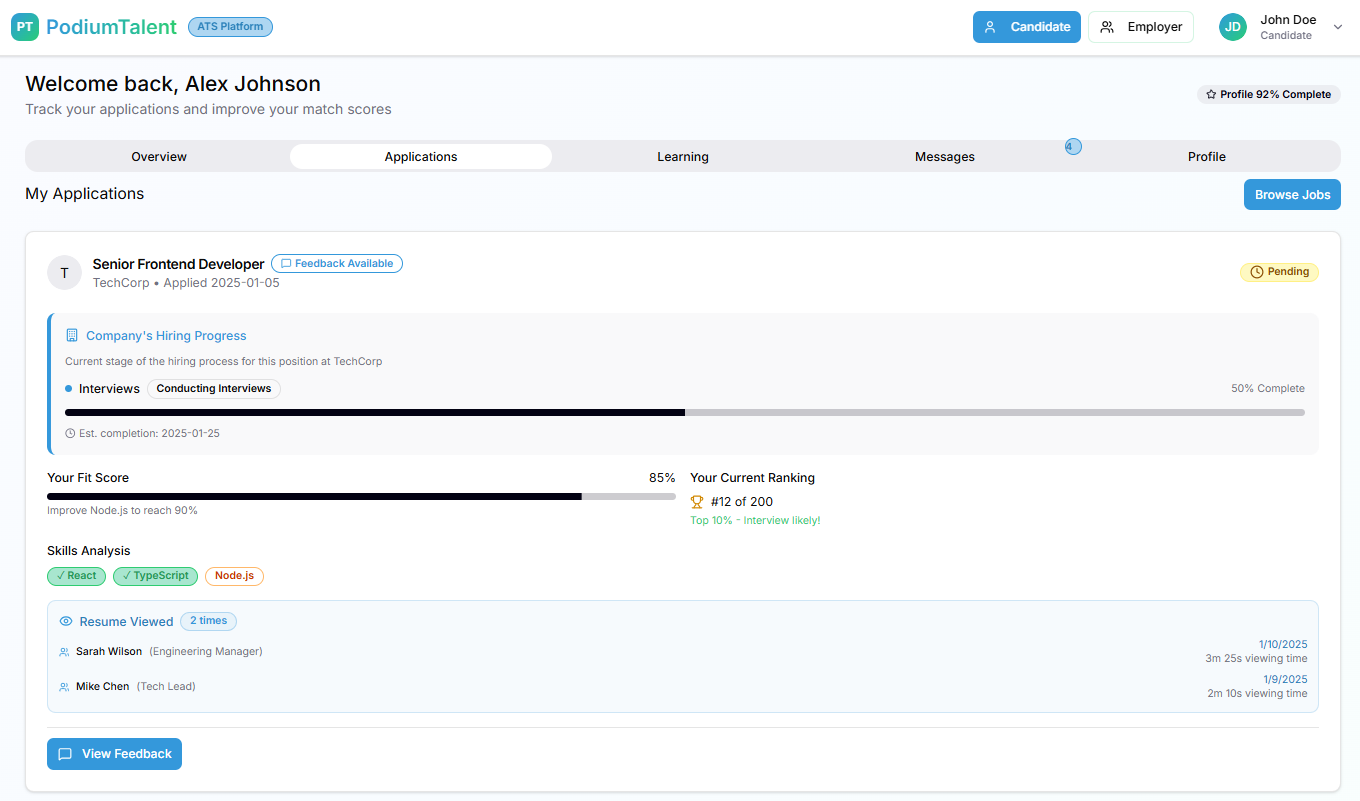Click the PodiumTalent PT logo icon

coord(25,27)
